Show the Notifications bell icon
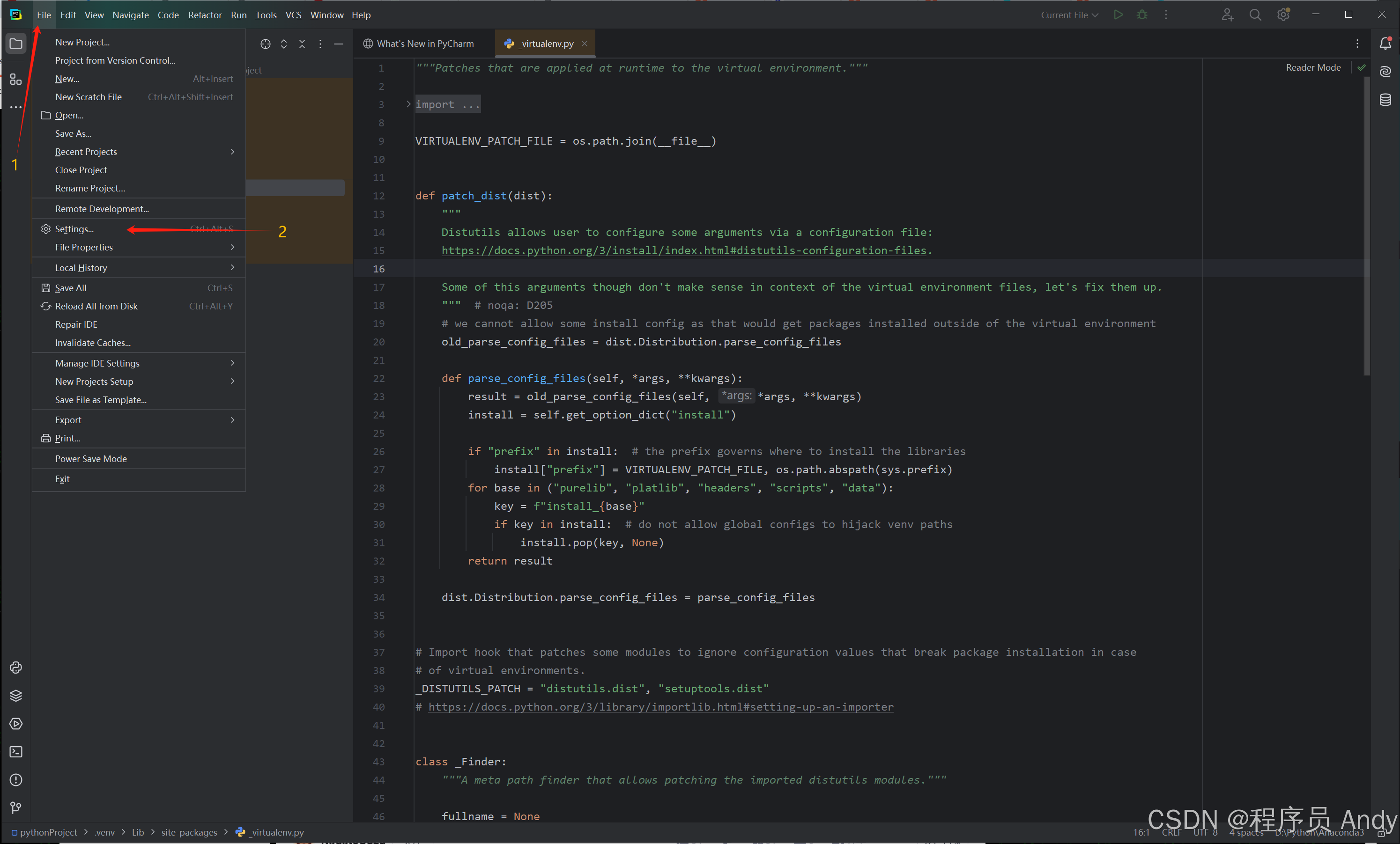 click(1385, 44)
